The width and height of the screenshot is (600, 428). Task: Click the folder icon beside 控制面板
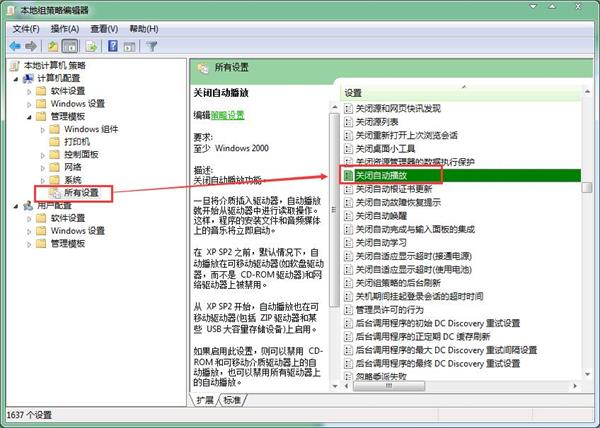tap(54, 155)
